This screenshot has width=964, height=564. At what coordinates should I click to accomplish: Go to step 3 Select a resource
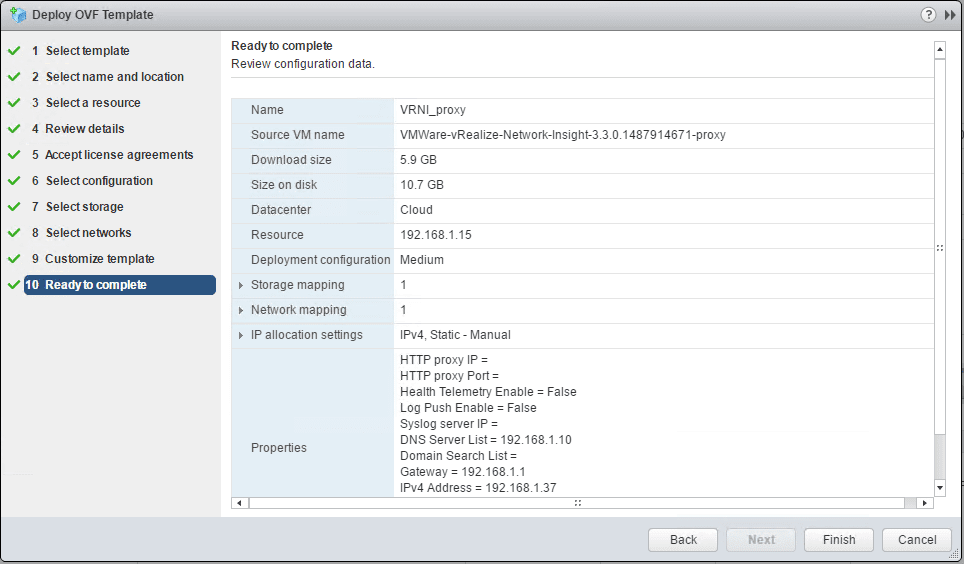point(93,103)
